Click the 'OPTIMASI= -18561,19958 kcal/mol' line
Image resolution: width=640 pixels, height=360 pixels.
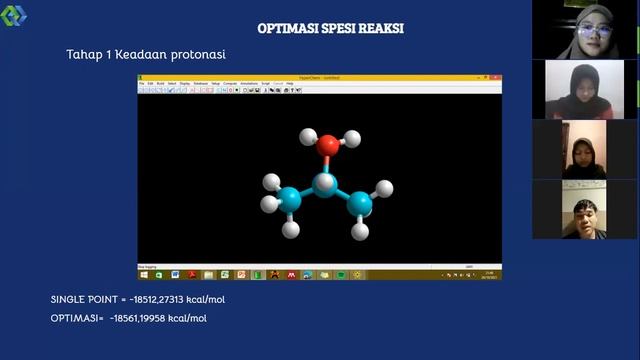point(129,318)
